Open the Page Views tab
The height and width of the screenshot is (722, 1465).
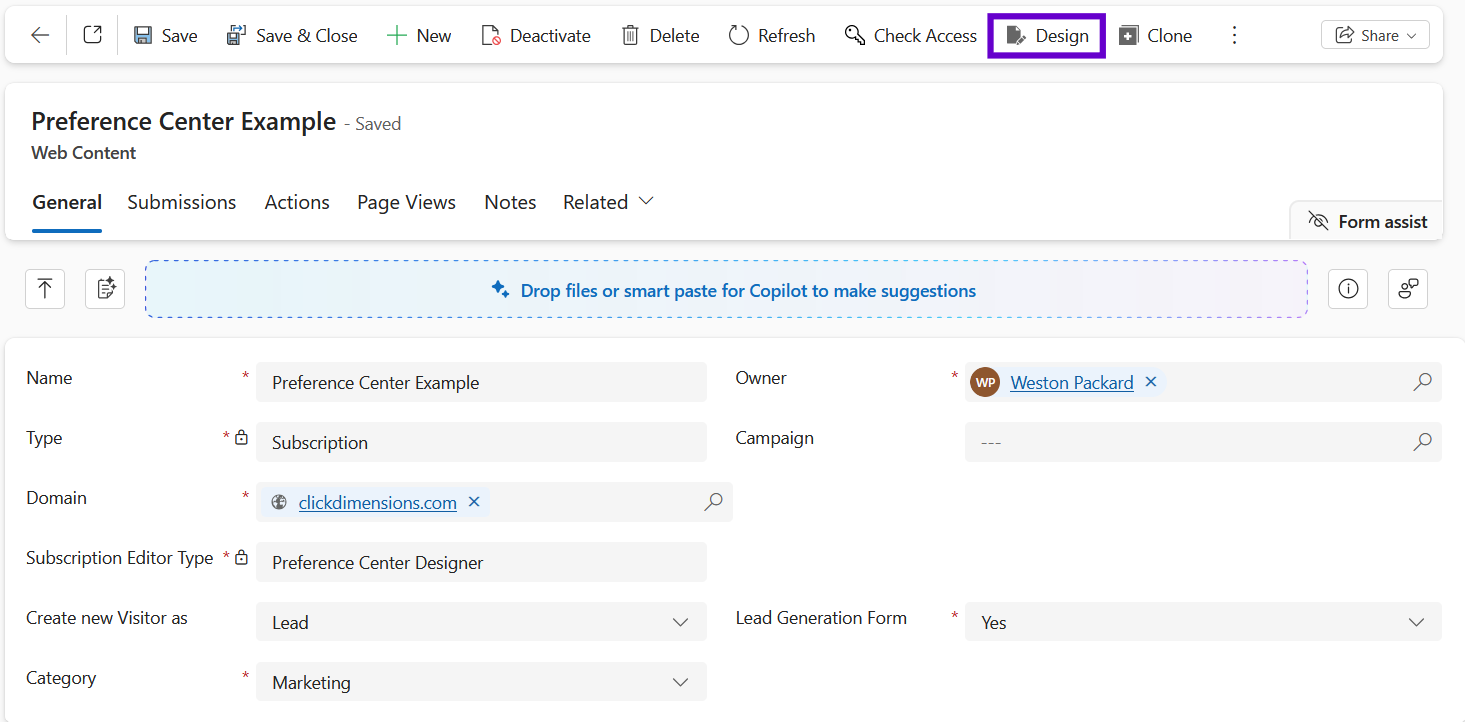click(x=406, y=203)
